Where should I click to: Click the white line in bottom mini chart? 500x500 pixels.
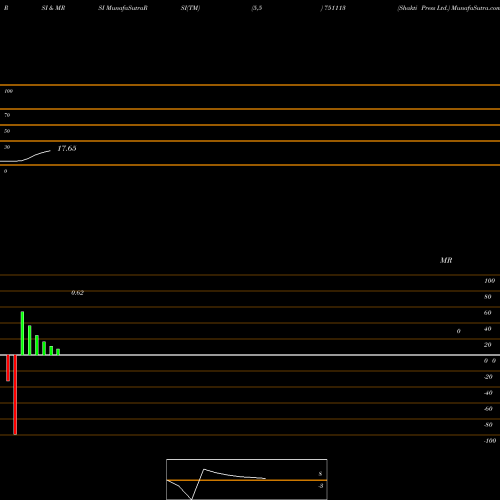216,480
